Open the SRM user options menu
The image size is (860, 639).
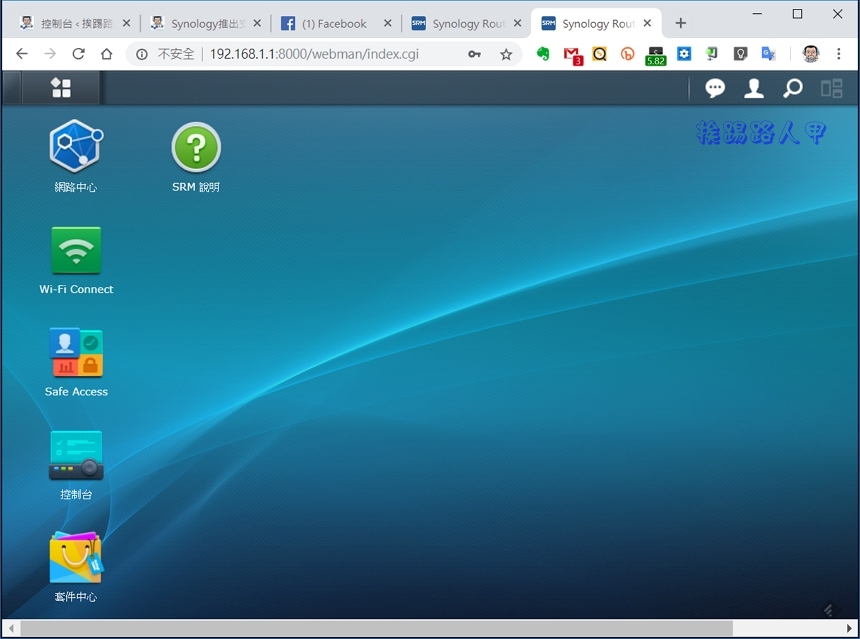[754, 88]
